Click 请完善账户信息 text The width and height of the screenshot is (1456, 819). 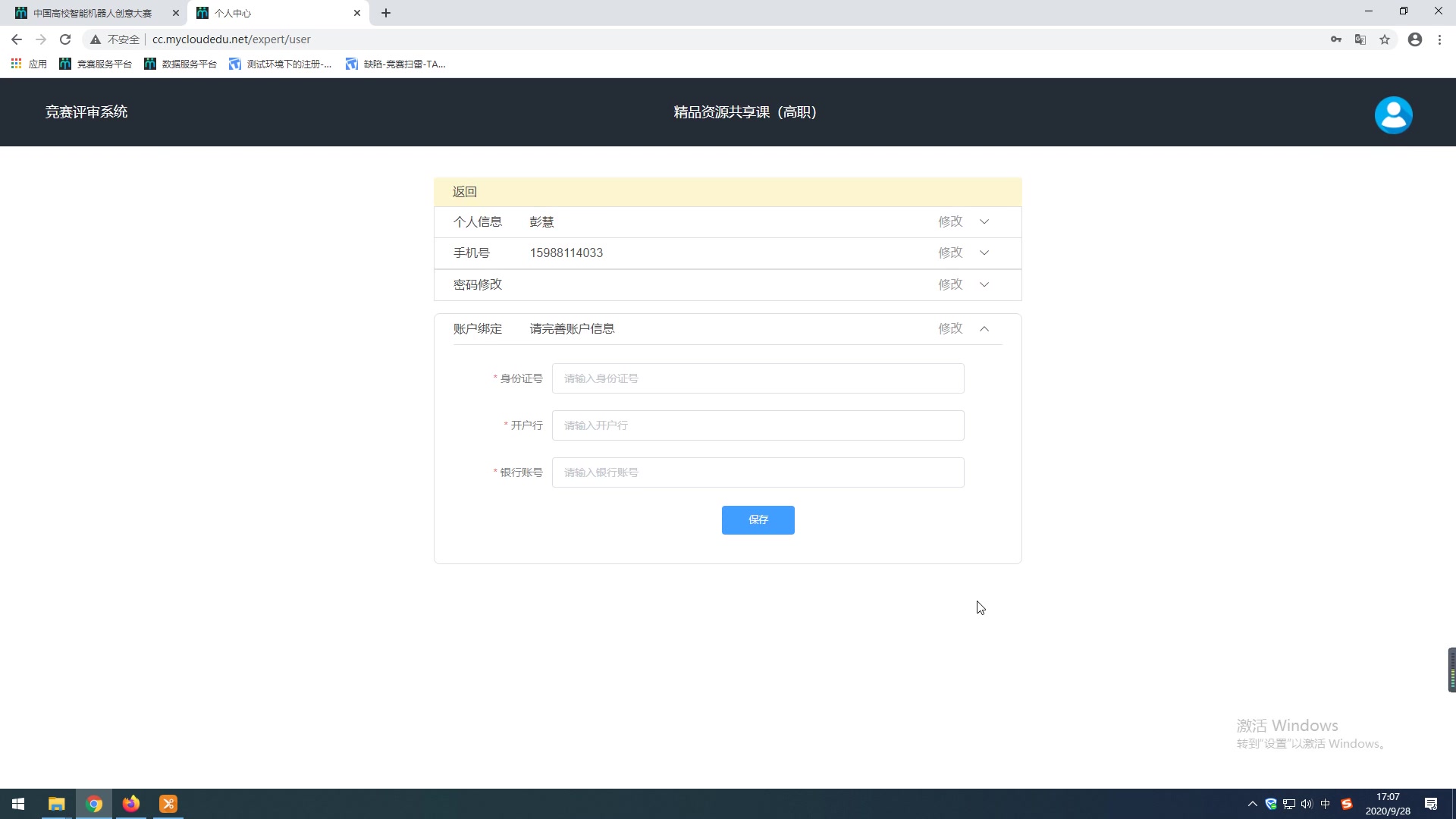[x=572, y=329]
